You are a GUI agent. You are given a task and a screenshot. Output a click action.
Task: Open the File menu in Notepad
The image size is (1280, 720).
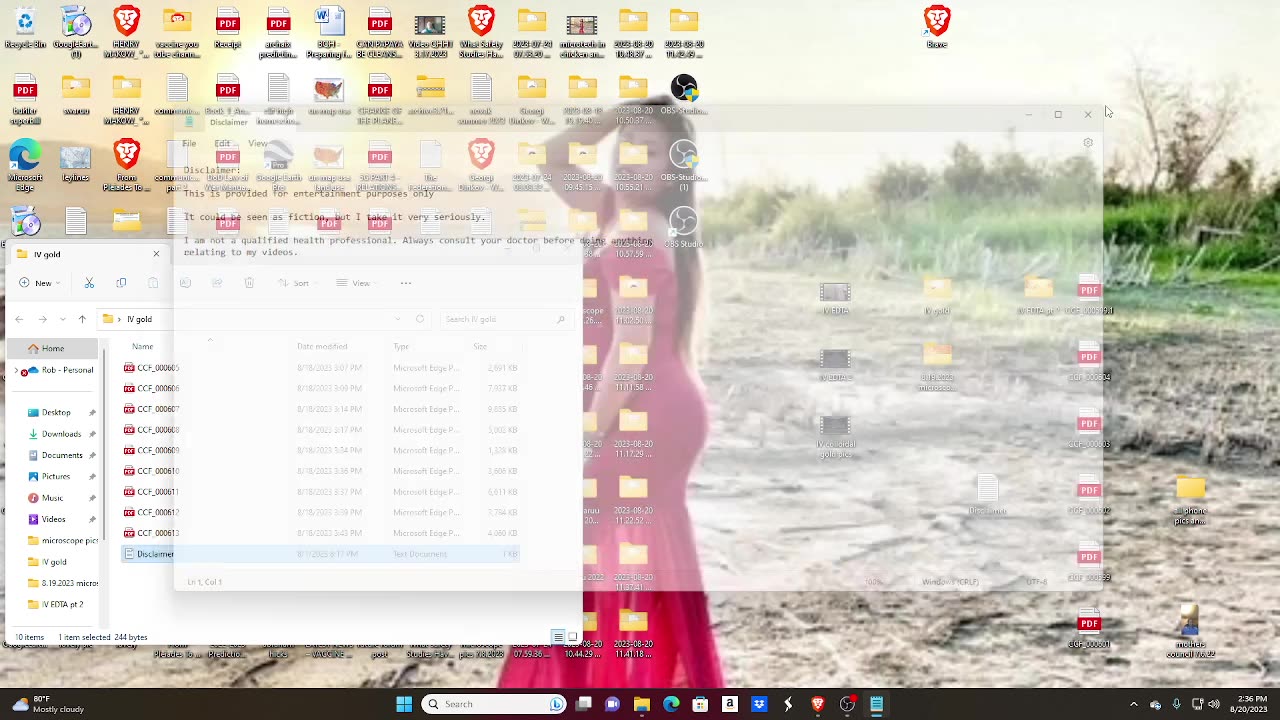click(x=189, y=144)
